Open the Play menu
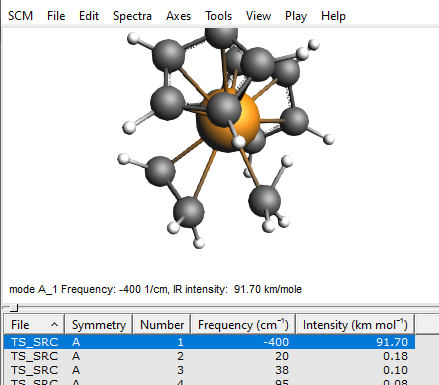Screen dimensions: 439x385 [x=296, y=16]
